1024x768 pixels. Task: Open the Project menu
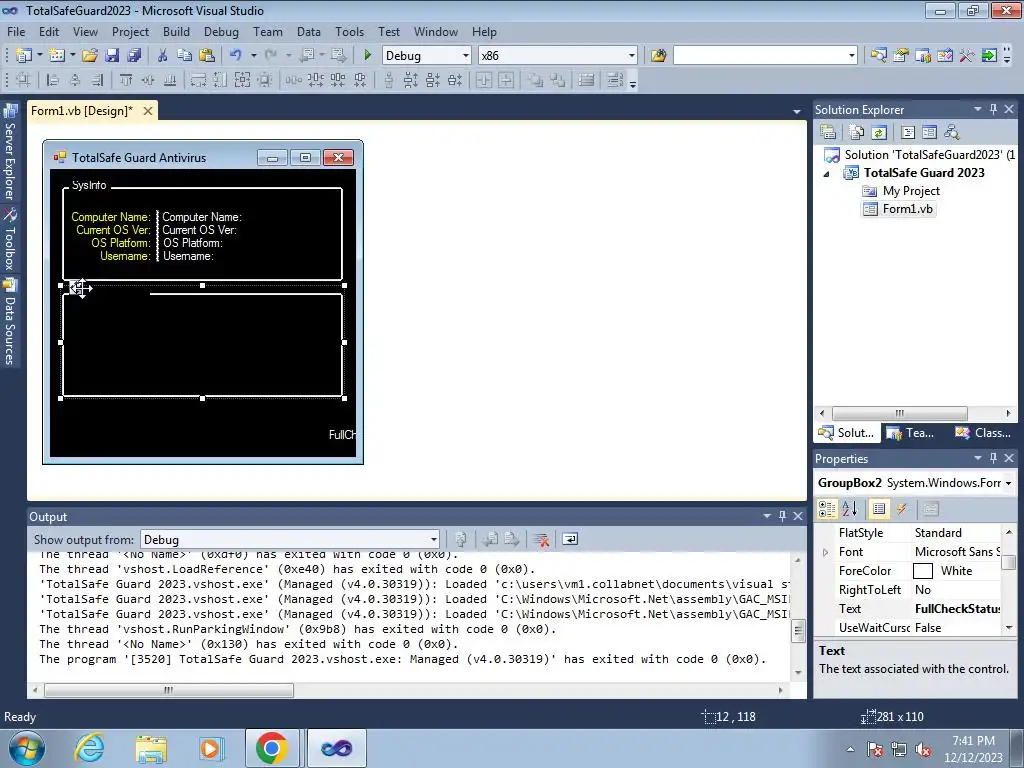click(x=130, y=31)
